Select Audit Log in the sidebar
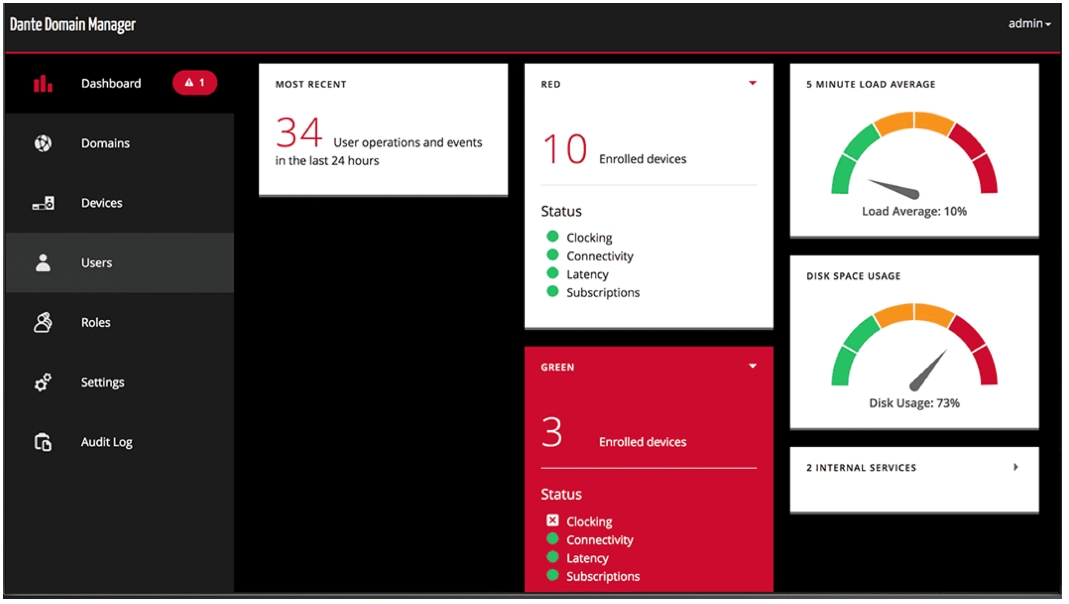The height and width of the screenshot is (604, 1069). (106, 442)
